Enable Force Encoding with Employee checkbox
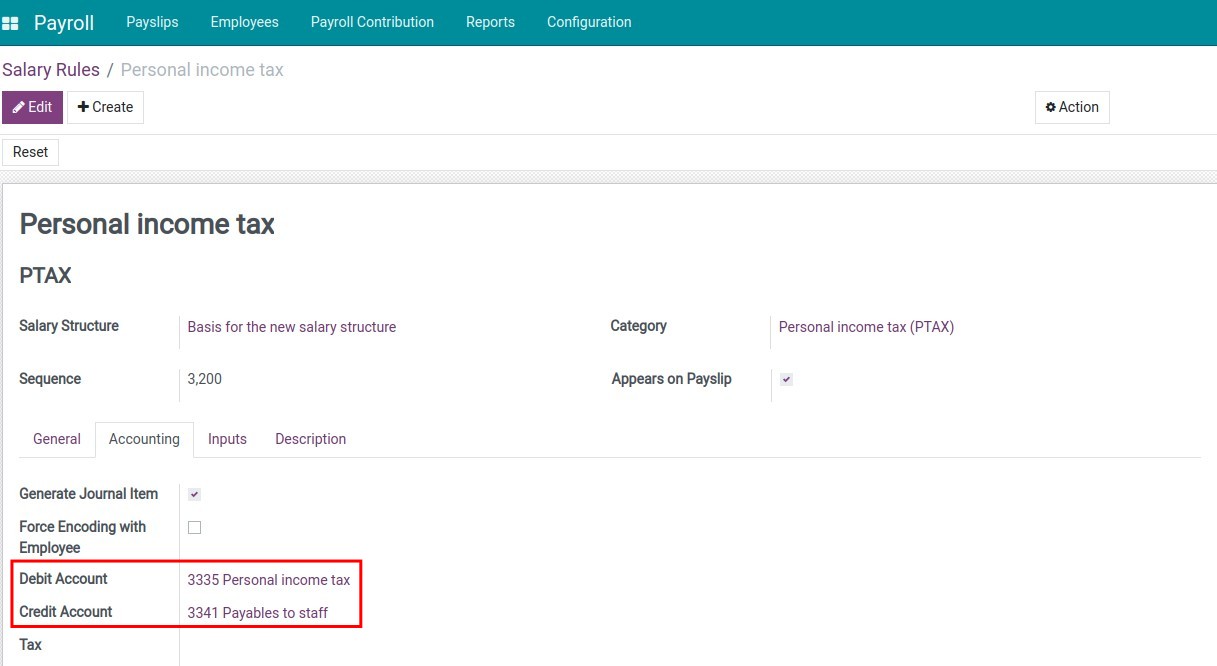The height and width of the screenshot is (666, 1217). point(194,527)
